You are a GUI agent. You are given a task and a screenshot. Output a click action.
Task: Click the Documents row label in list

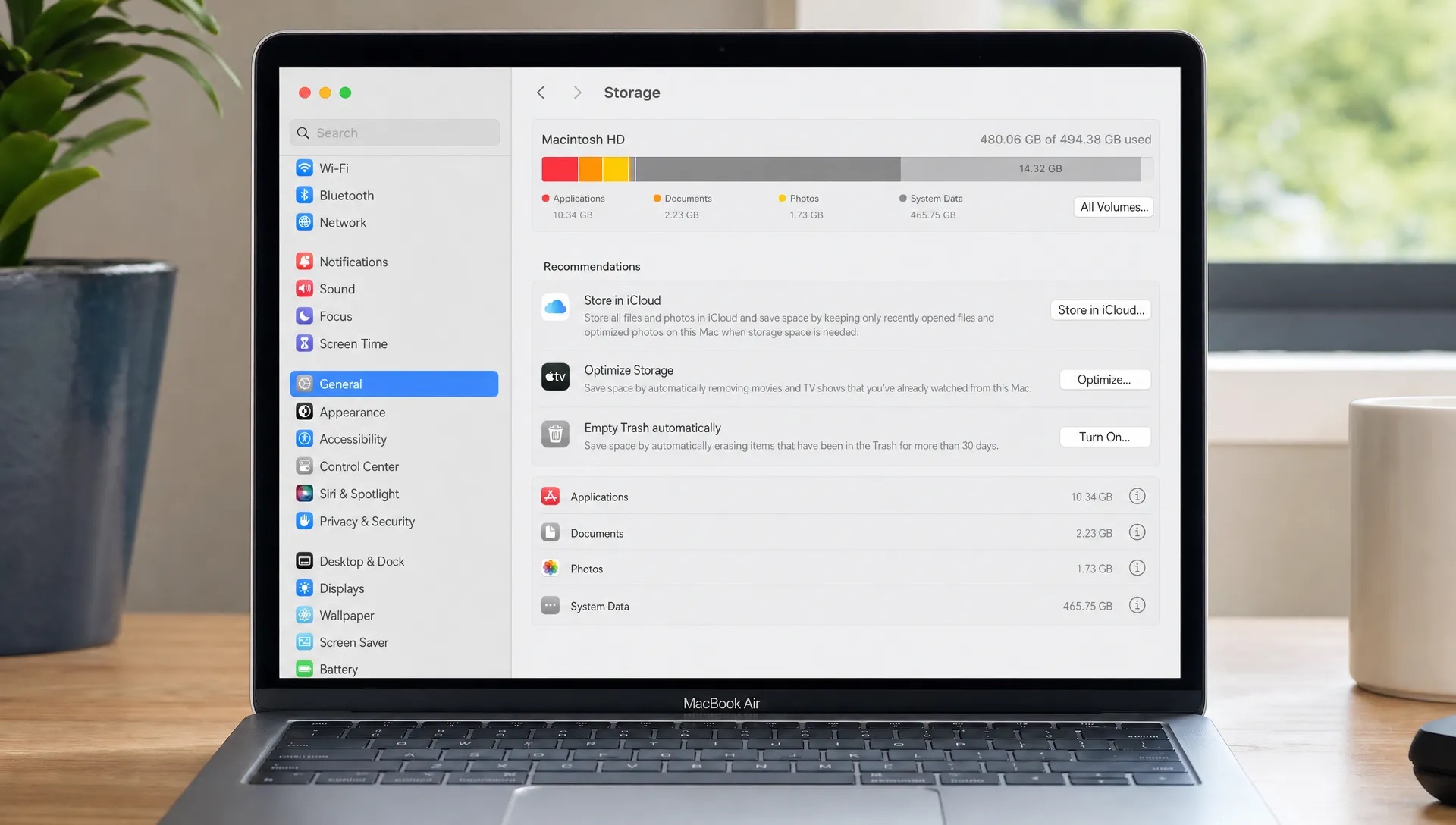pyautogui.click(x=597, y=534)
